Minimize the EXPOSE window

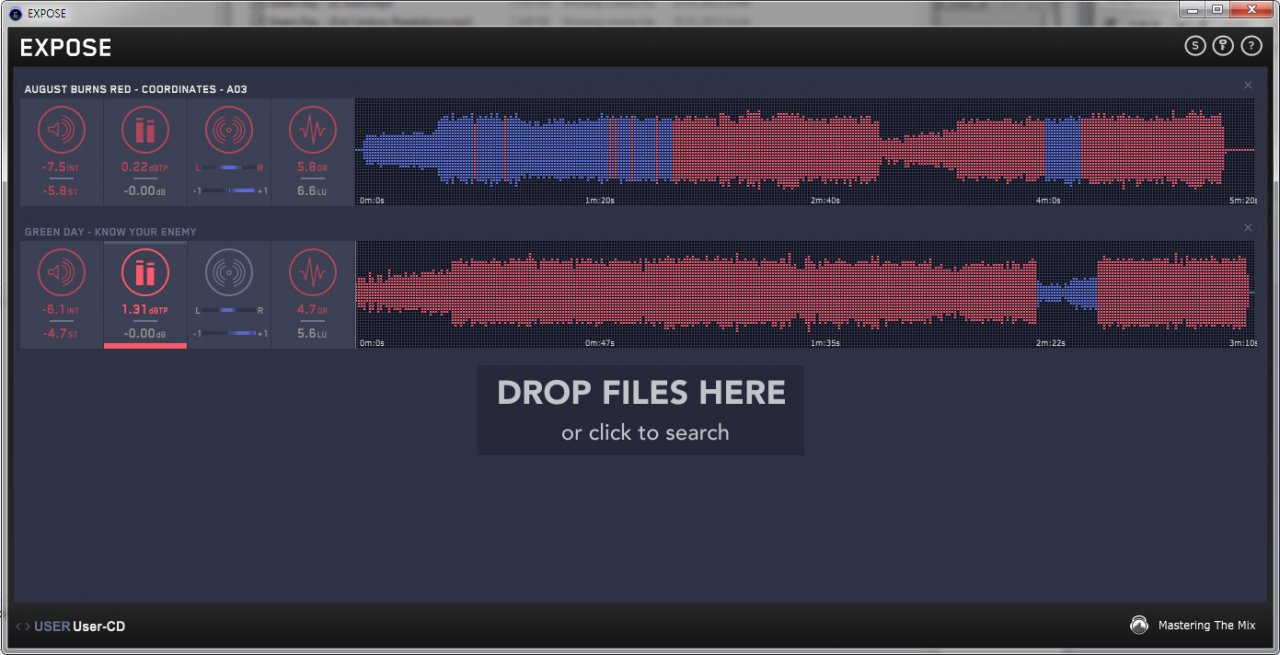coord(1193,10)
